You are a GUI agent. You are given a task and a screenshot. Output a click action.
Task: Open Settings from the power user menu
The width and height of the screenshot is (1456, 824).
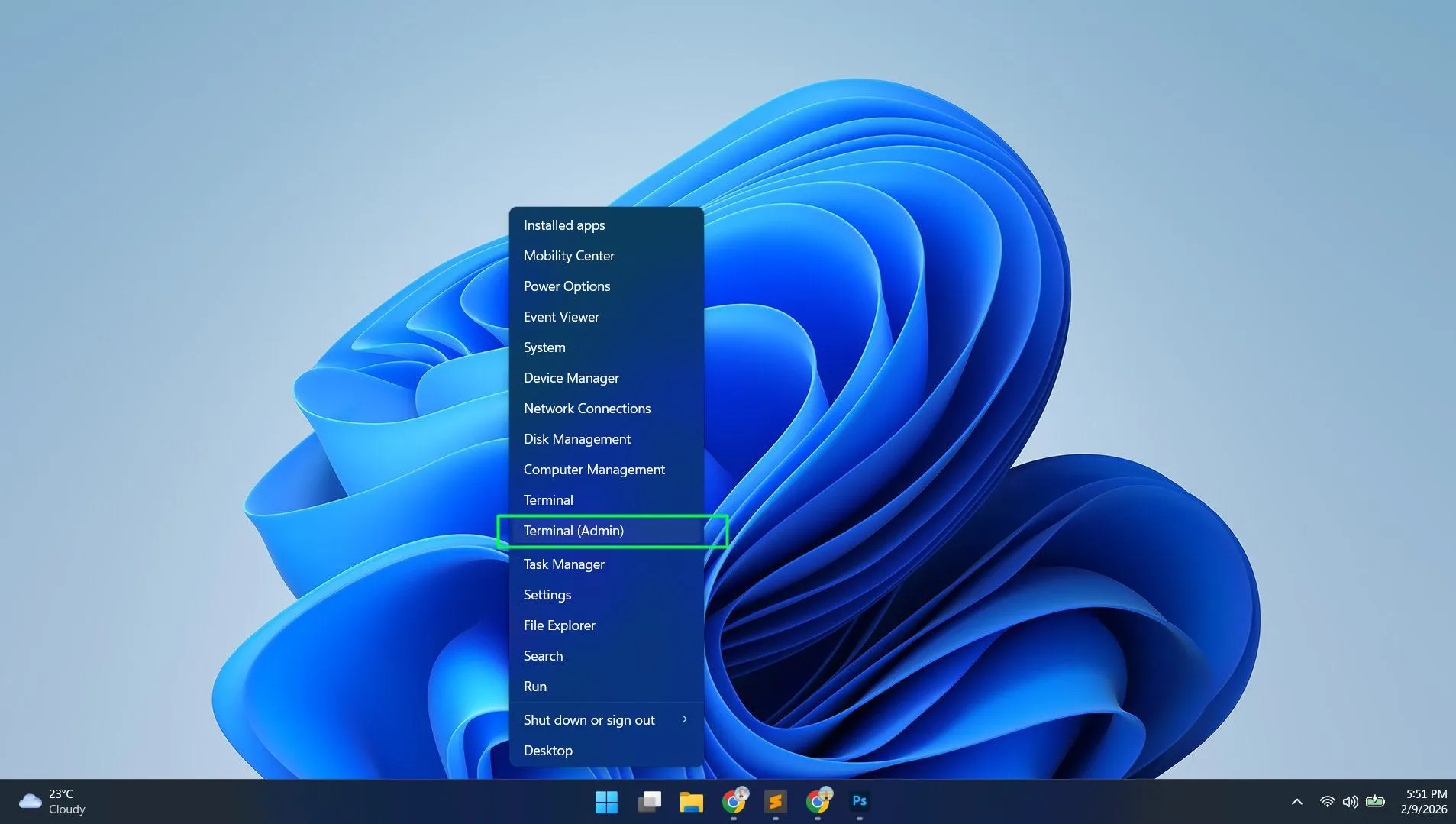[547, 594]
